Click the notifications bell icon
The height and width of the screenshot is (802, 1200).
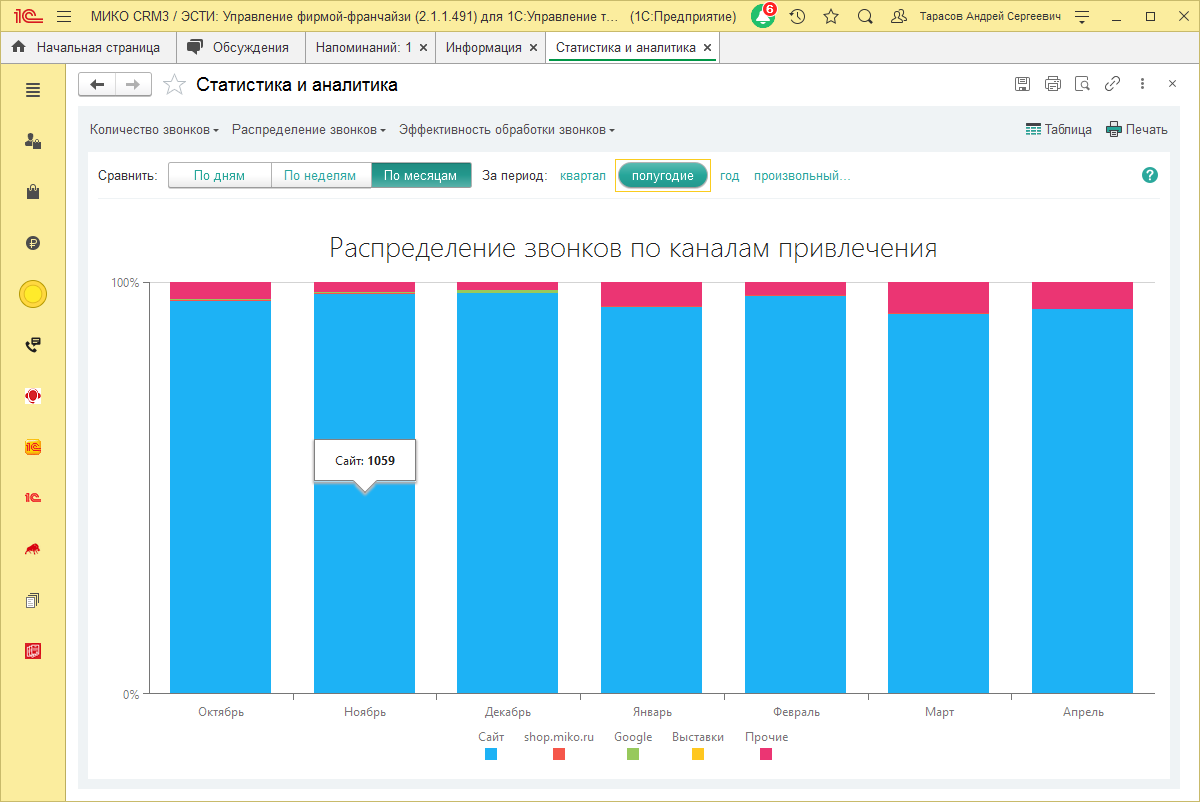[763, 17]
